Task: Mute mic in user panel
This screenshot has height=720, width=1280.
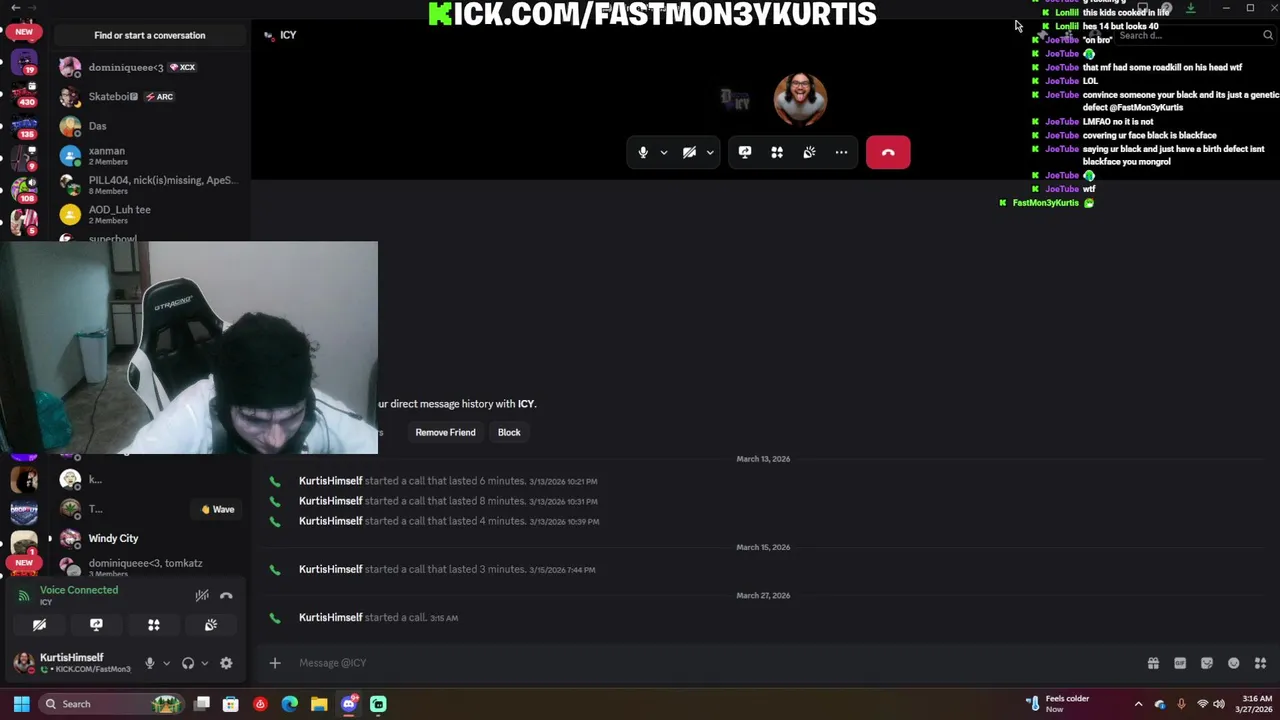Action: 149,663
